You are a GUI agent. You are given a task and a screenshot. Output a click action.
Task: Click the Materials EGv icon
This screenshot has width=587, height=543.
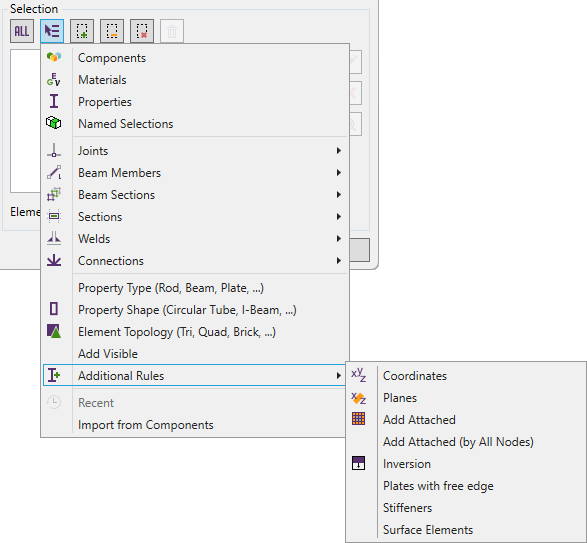pyautogui.click(x=54, y=79)
